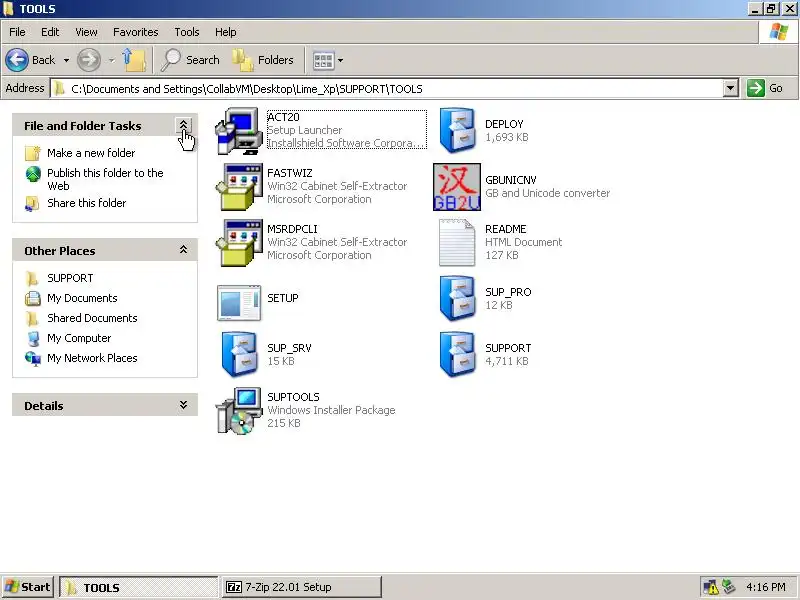Open the Tools menu

click(187, 32)
